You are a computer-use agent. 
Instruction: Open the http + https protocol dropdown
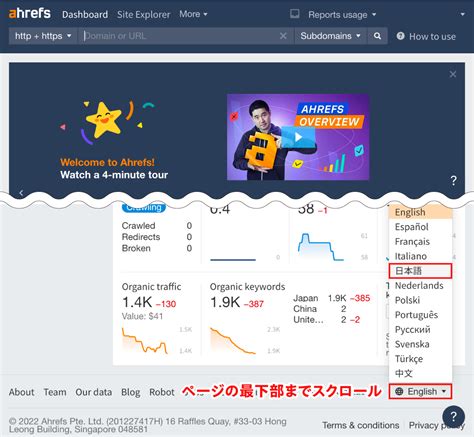tap(43, 36)
